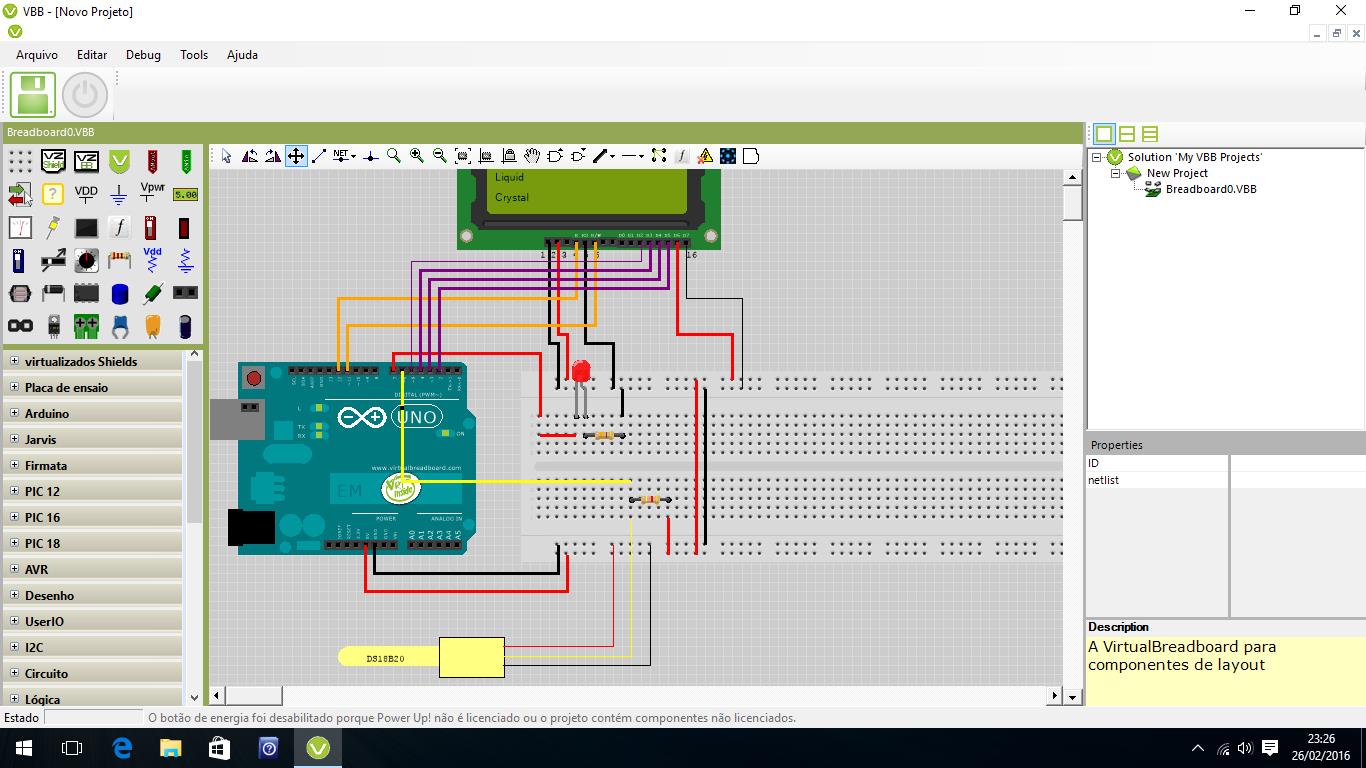Click the DS18B20 sensor component on canvas
Viewport: 1366px width, 768px height.
pos(421,657)
